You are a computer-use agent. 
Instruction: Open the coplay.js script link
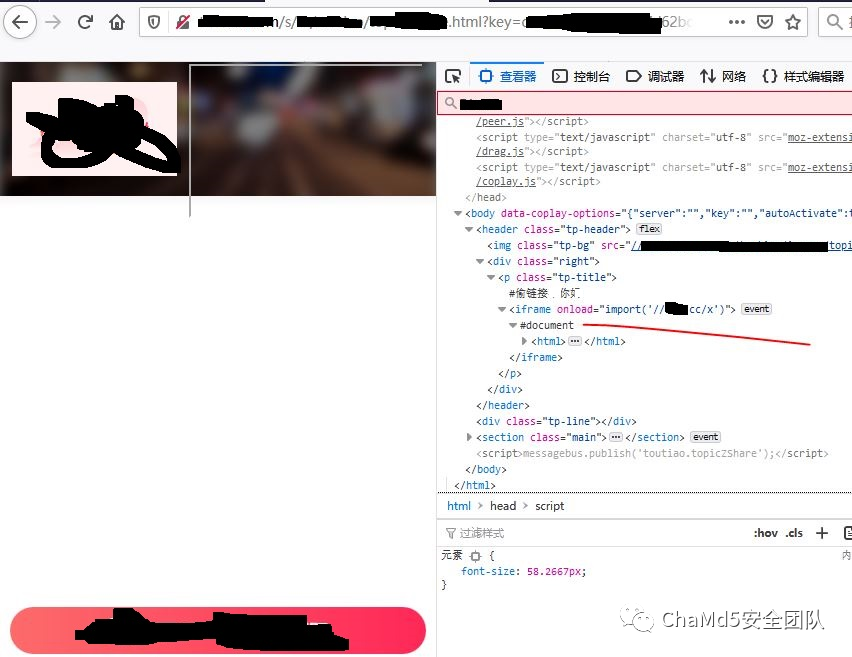click(506, 182)
